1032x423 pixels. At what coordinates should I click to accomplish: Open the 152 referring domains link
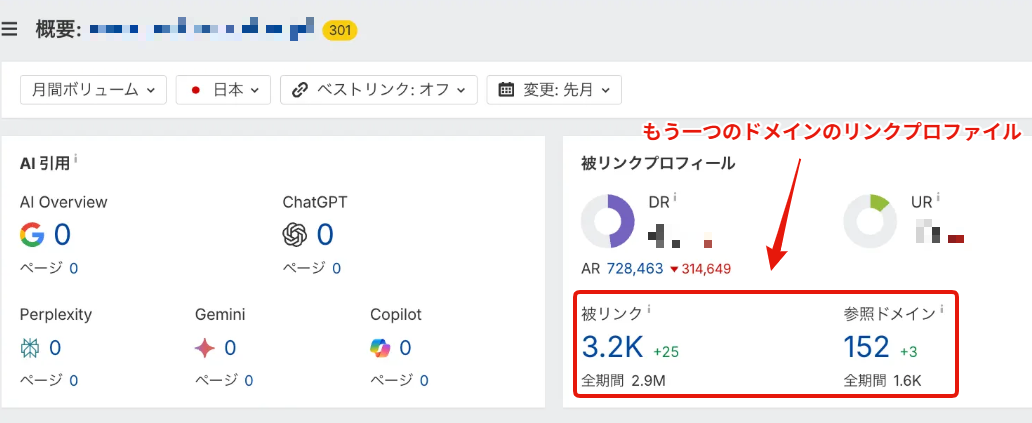[x=866, y=348]
